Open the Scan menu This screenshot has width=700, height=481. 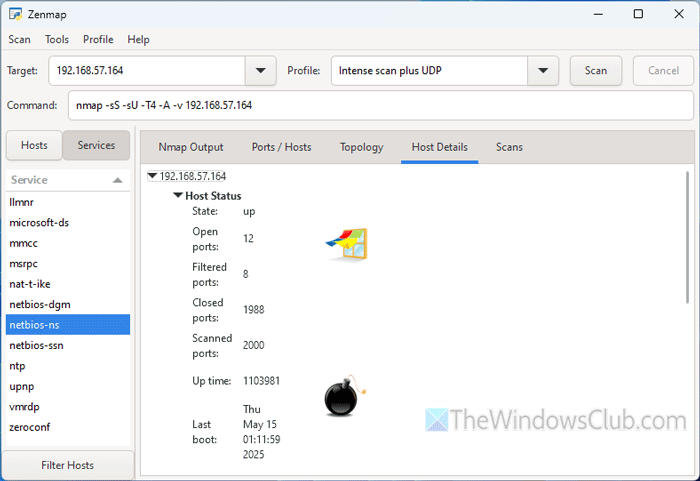(19, 40)
